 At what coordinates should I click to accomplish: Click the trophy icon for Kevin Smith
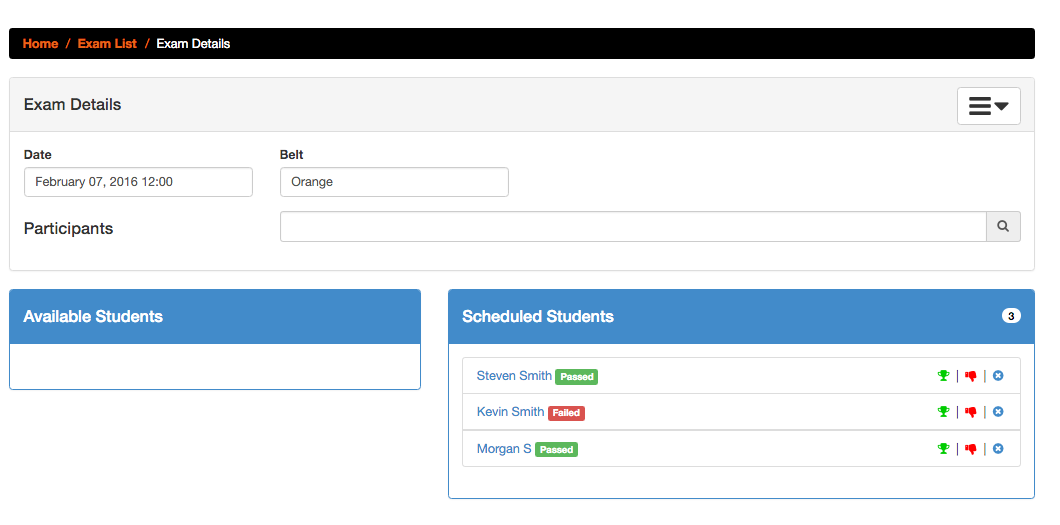click(943, 411)
